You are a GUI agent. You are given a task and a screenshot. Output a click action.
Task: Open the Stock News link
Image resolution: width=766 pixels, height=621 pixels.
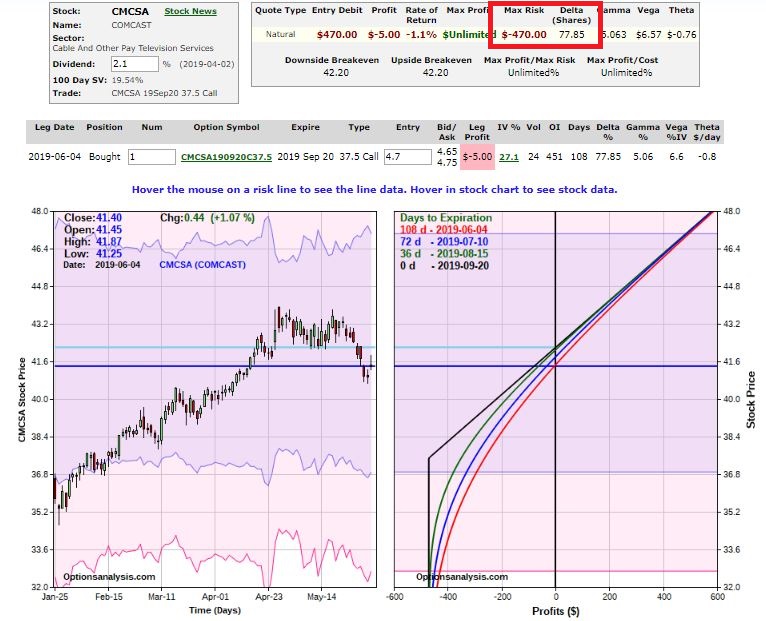click(x=190, y=11)
